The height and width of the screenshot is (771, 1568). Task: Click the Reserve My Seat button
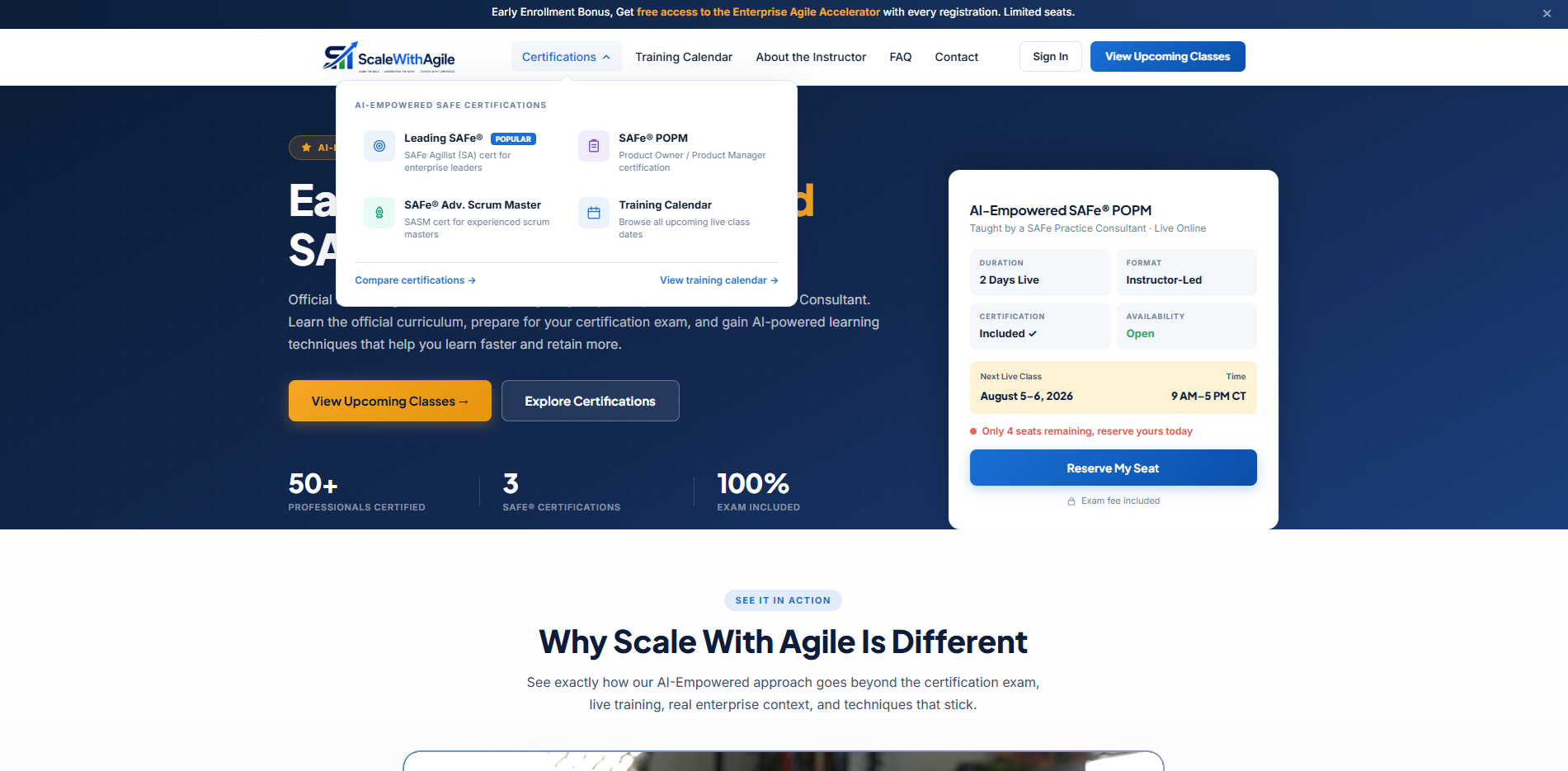click(1113, 468)
